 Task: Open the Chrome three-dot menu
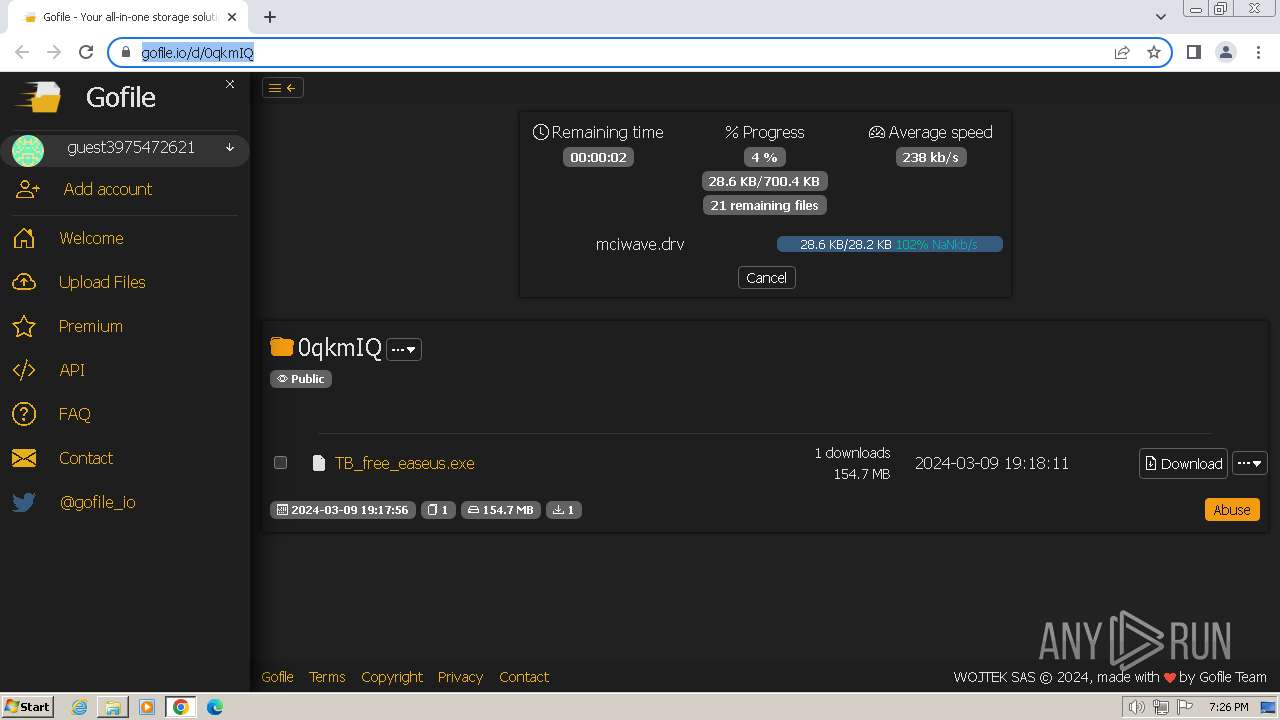click(1258, 52)
